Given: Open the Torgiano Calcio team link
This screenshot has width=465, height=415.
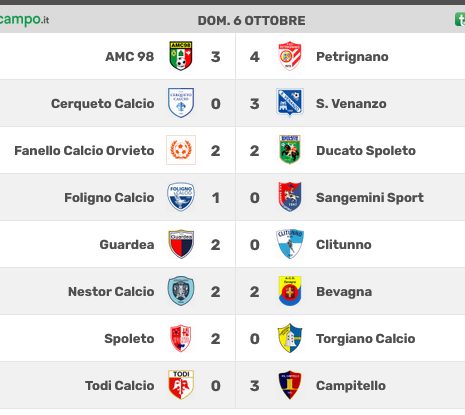Looking at the screenshot, I should tap(366, 339).
